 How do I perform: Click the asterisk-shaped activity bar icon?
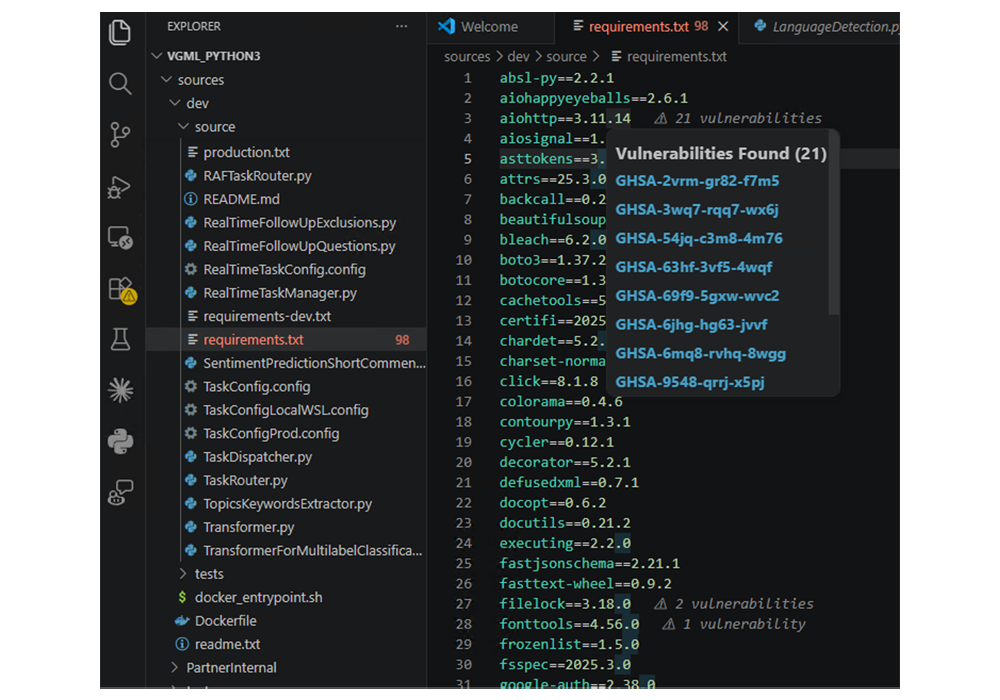coord(121,390)
